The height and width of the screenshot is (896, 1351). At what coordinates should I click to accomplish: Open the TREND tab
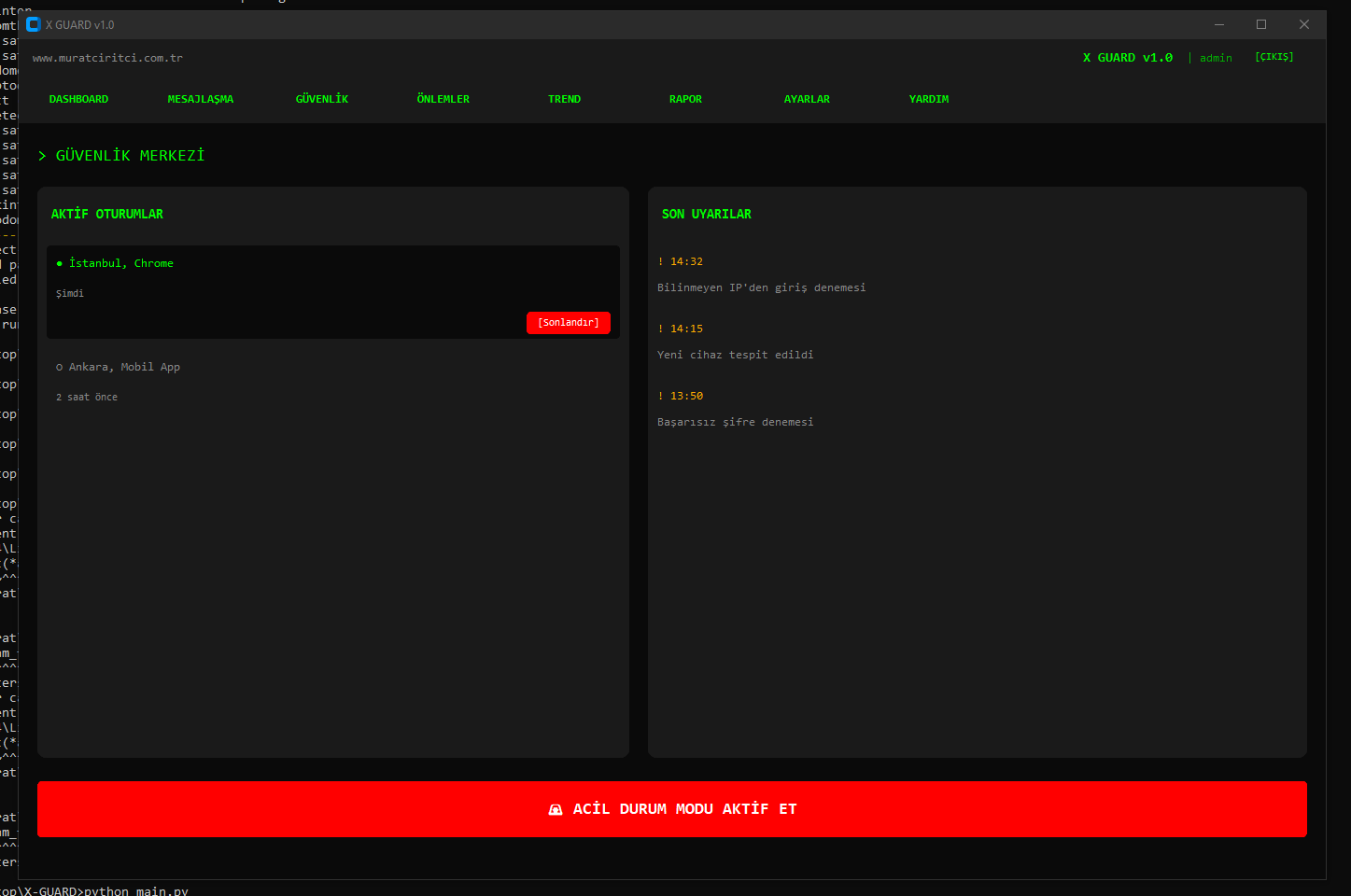click(x=565, y=99)
